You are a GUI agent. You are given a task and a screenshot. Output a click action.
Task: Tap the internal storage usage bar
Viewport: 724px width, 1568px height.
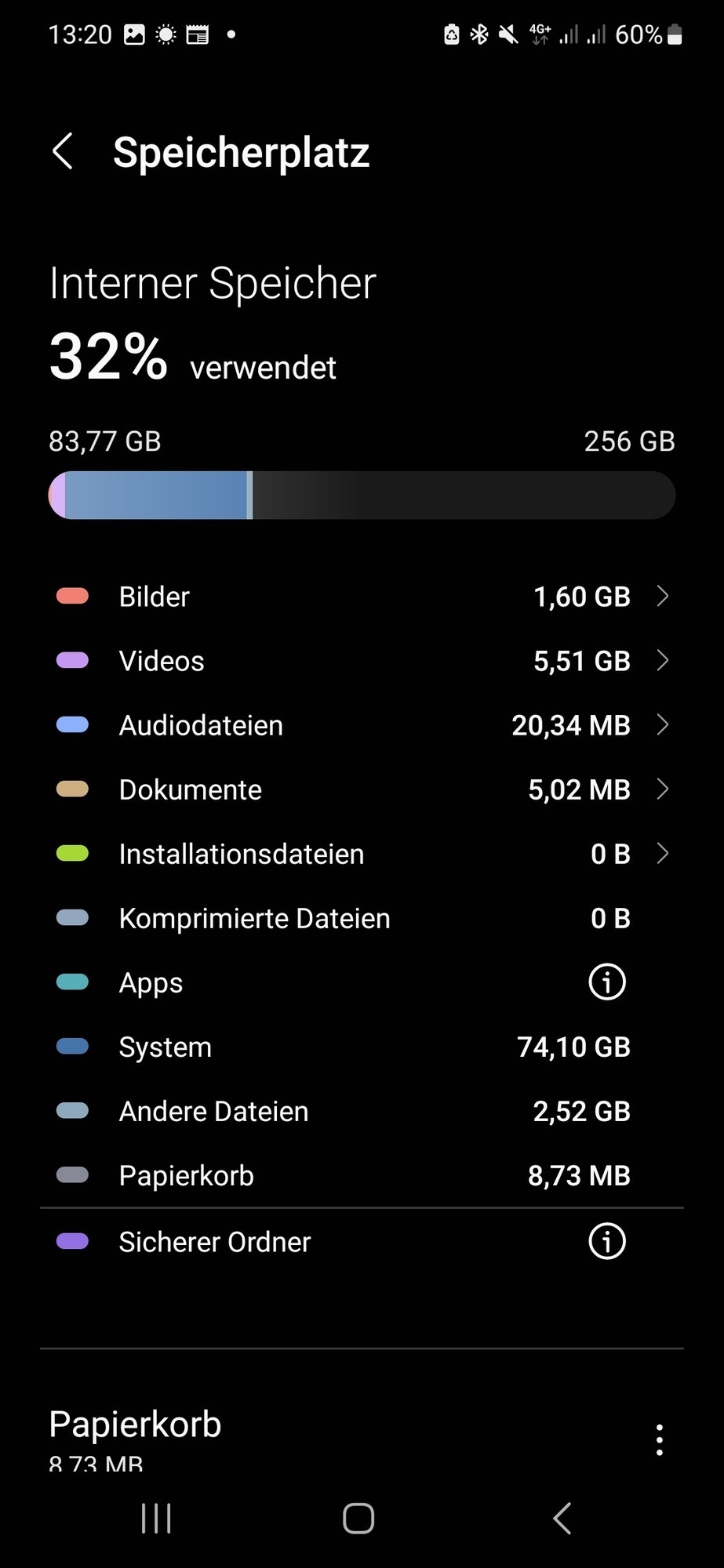click(362, 495)
